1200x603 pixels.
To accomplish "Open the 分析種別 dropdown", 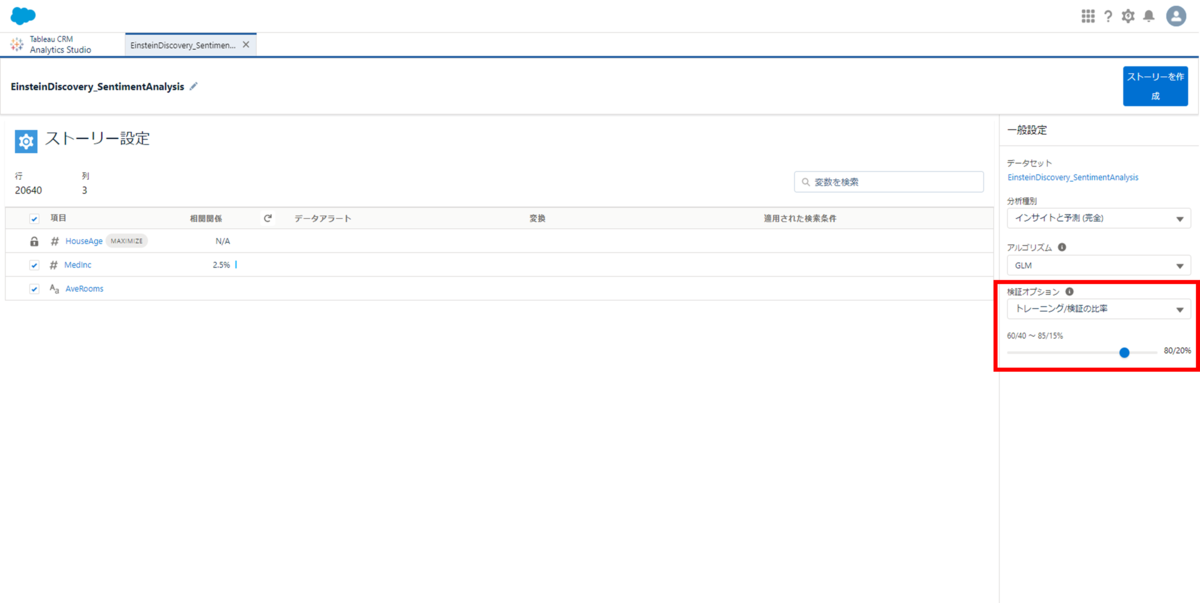I will pos(1098,218).
